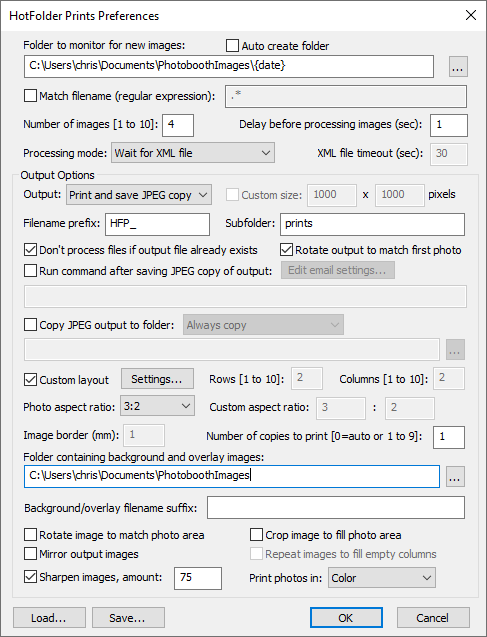Open the Processing mode dropdown
487x637 pixels.
point(193,153)
